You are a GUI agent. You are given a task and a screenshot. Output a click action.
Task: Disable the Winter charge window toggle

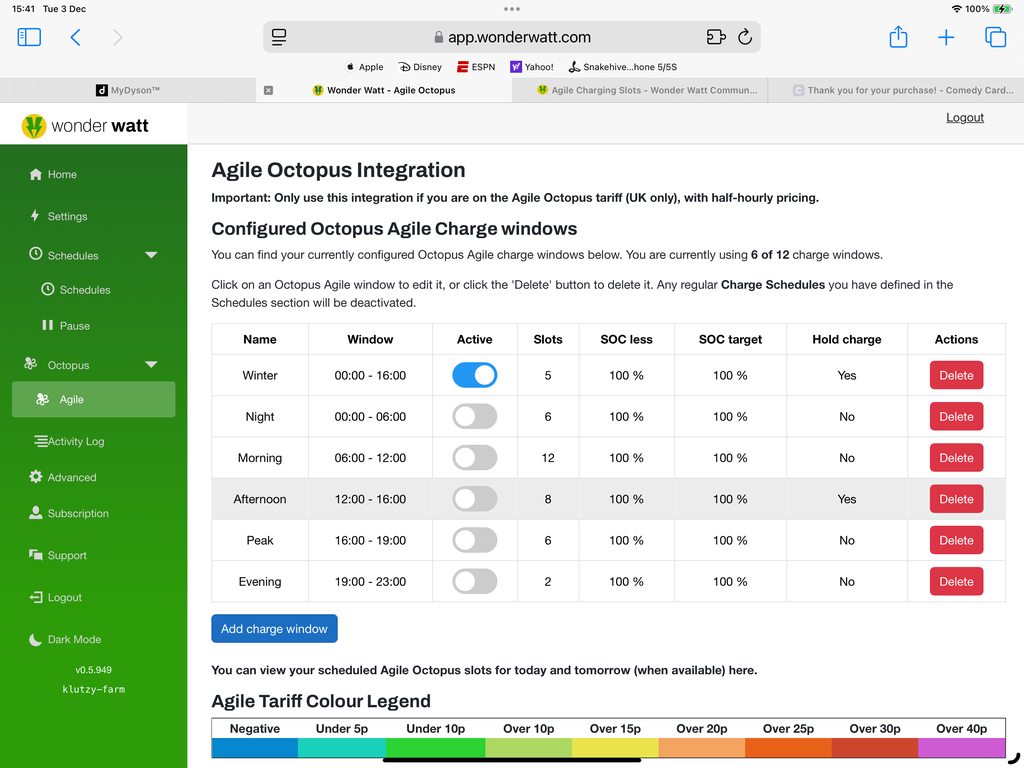(x=474, y=375)
